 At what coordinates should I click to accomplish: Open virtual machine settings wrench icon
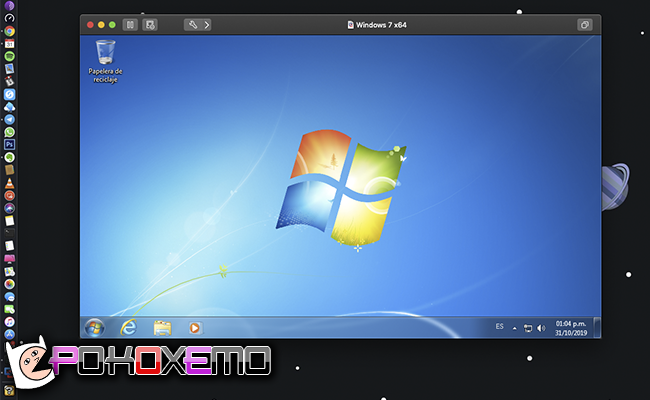193,25
